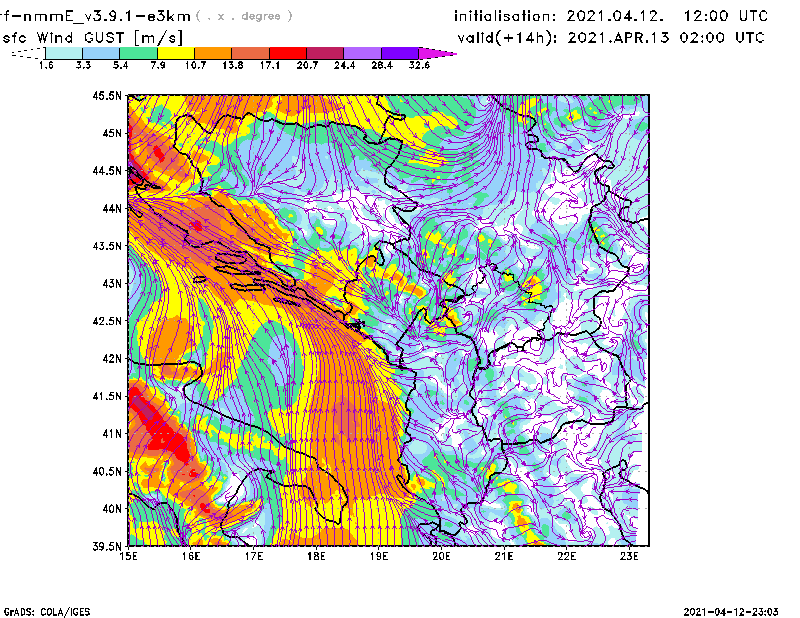Click the '40N' latitude label
Viewport: 800px width, 618px height.
click(112, 509)
